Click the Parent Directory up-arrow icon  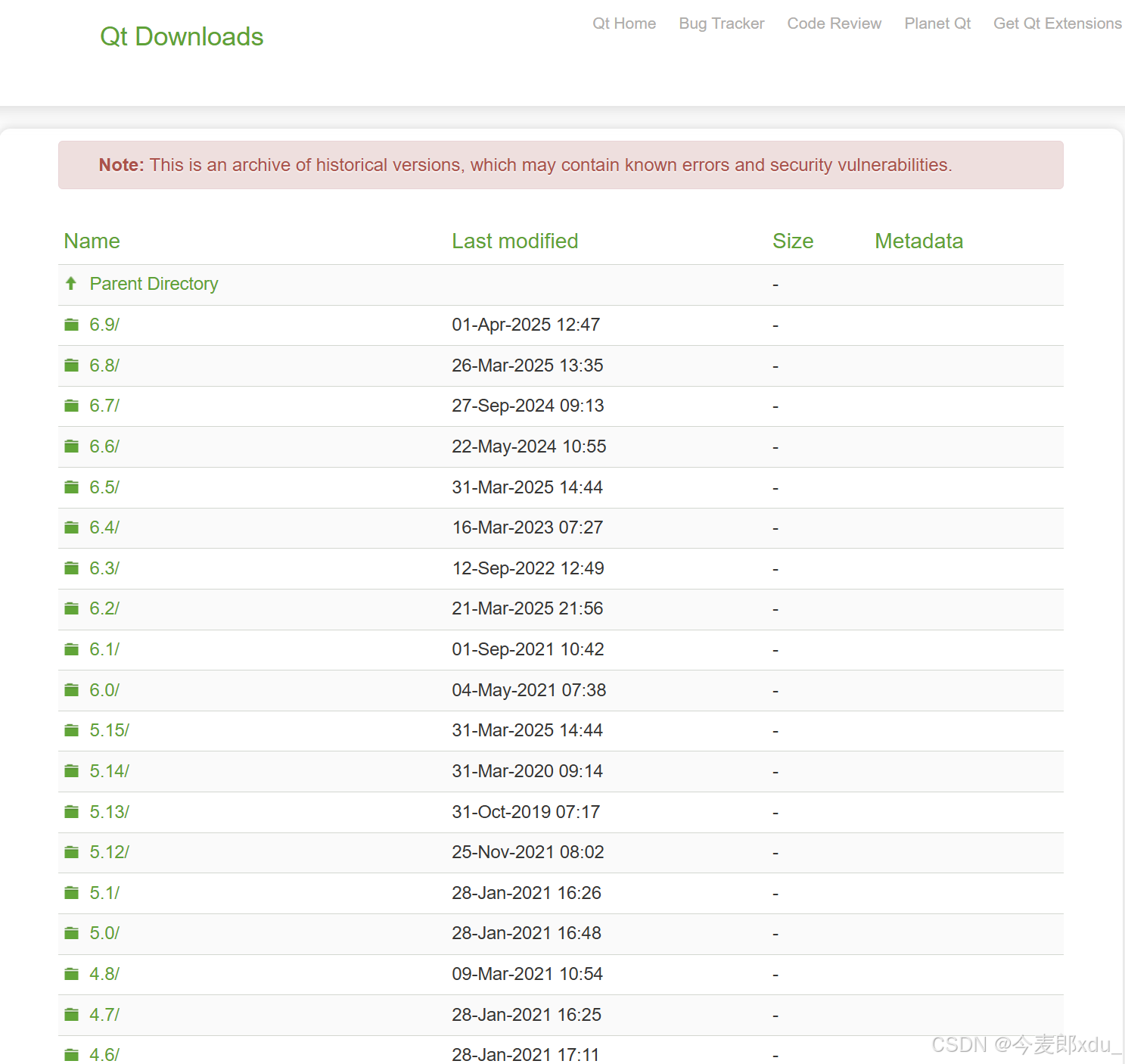(x=71, y=283)
